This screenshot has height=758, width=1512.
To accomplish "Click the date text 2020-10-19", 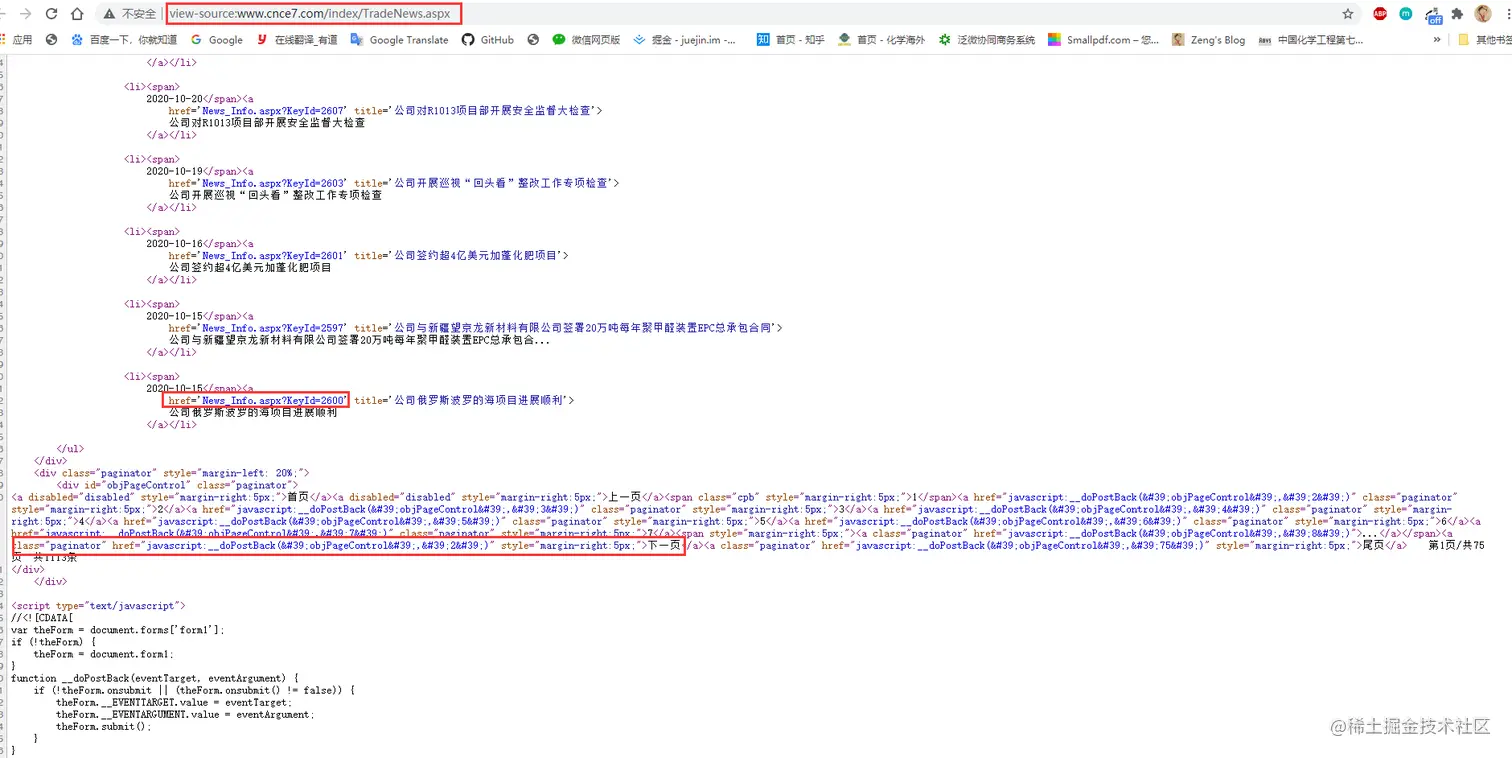I will (x=175, y=171).
